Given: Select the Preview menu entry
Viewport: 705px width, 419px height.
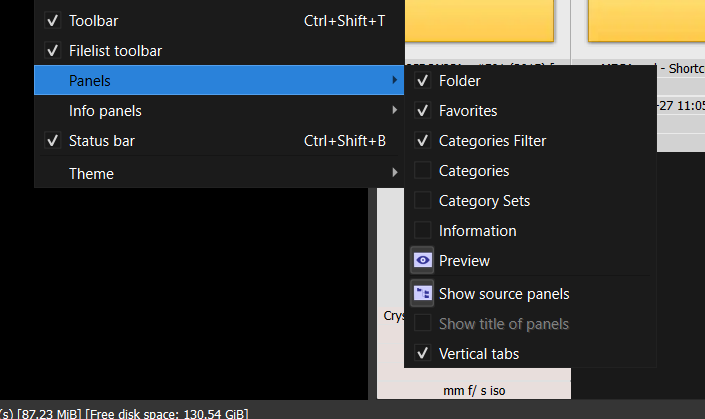Looking at the screenshot, I should click(464, 260).
